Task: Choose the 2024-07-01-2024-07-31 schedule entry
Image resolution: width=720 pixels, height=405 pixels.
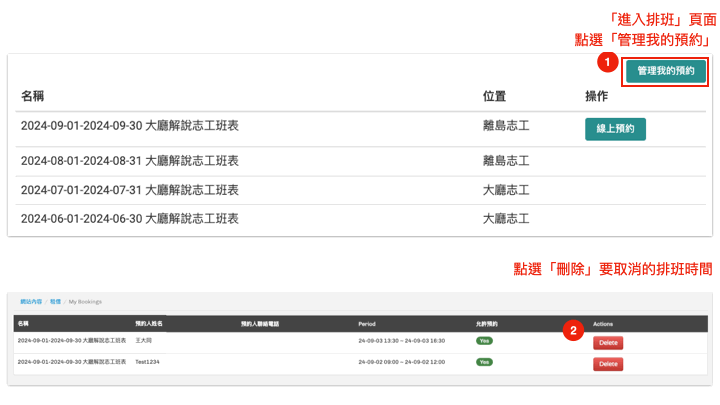Action: pos(130,190)
